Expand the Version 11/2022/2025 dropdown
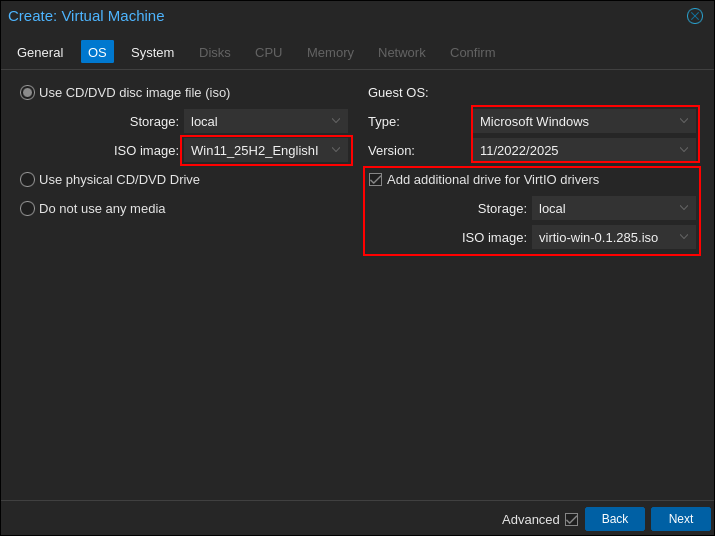The height and width of the screenshot is (536, 715). click(684, 150)
